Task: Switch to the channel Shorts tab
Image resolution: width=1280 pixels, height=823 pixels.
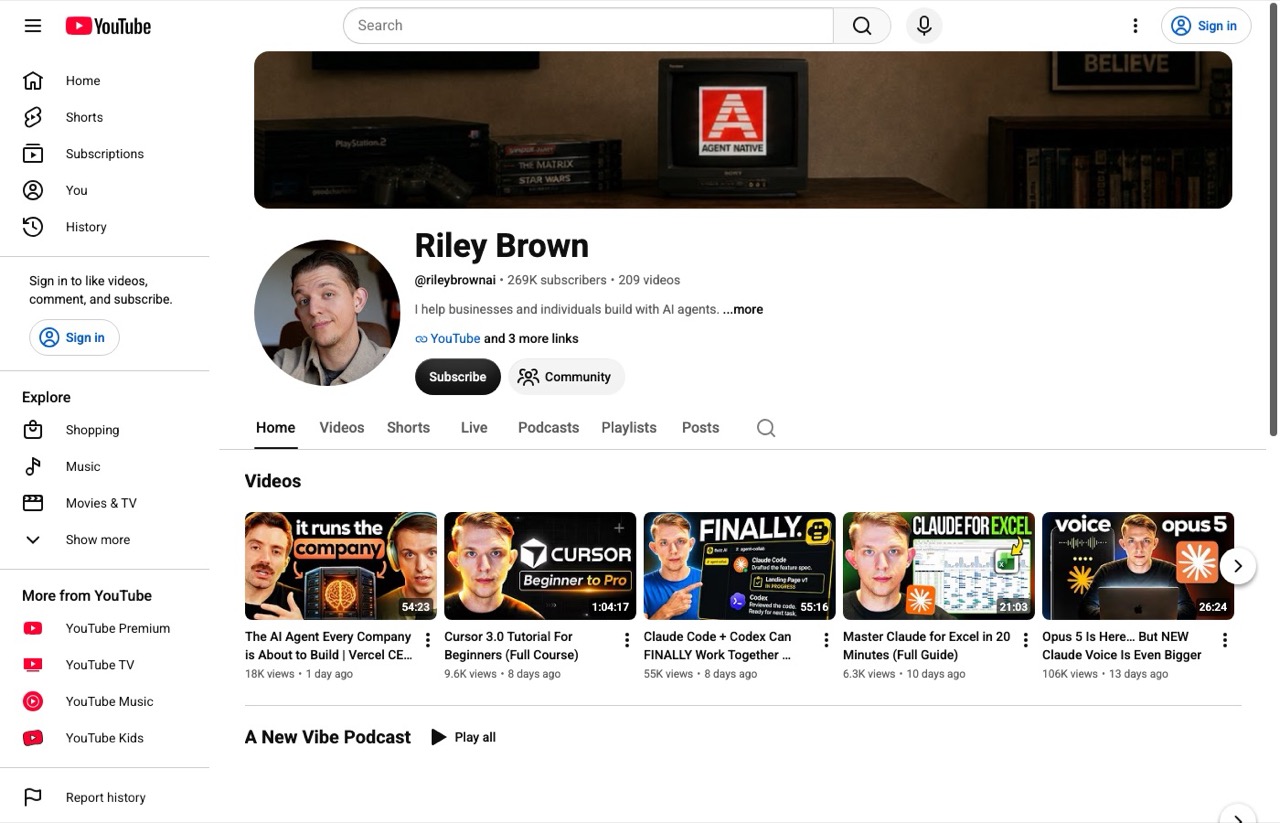Action: tap(408, 428)
